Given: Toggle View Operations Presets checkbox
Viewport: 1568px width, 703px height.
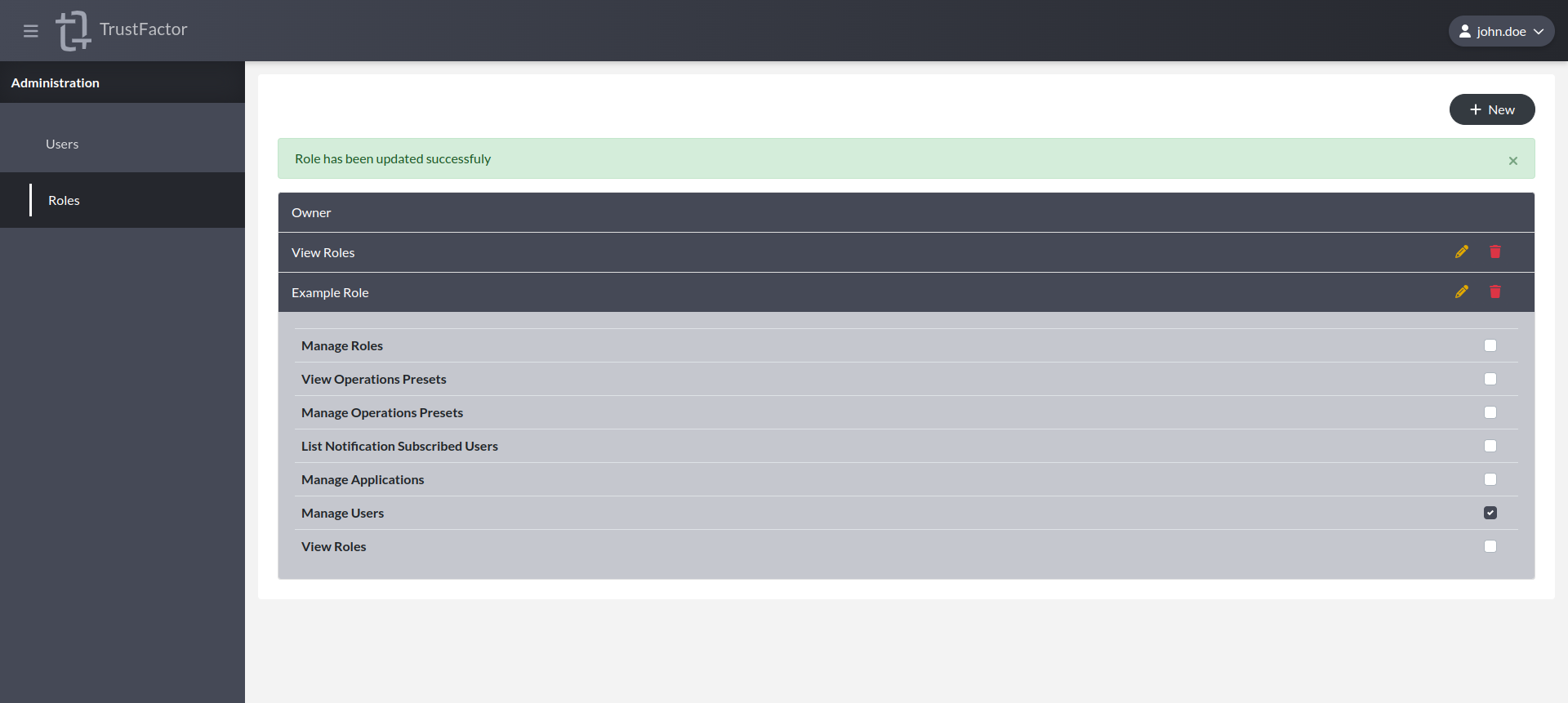Looking at the screenshot, I should tap(1490, 379).
